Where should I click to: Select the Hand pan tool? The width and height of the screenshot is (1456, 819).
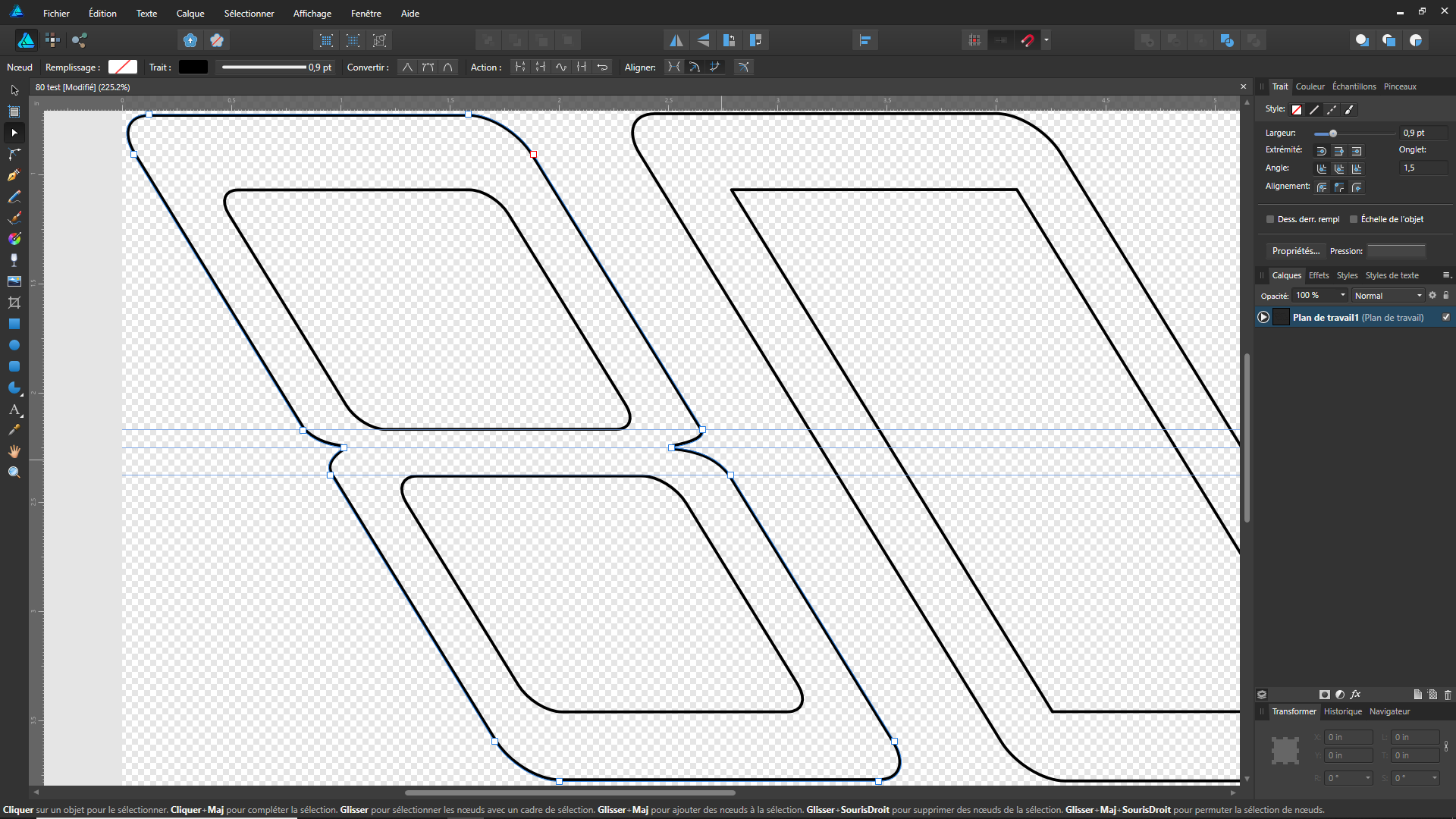(14, 451)
